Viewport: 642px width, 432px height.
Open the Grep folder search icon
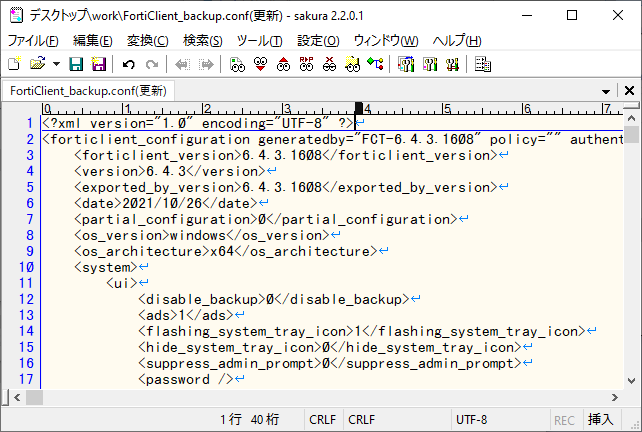coord(352,64)
